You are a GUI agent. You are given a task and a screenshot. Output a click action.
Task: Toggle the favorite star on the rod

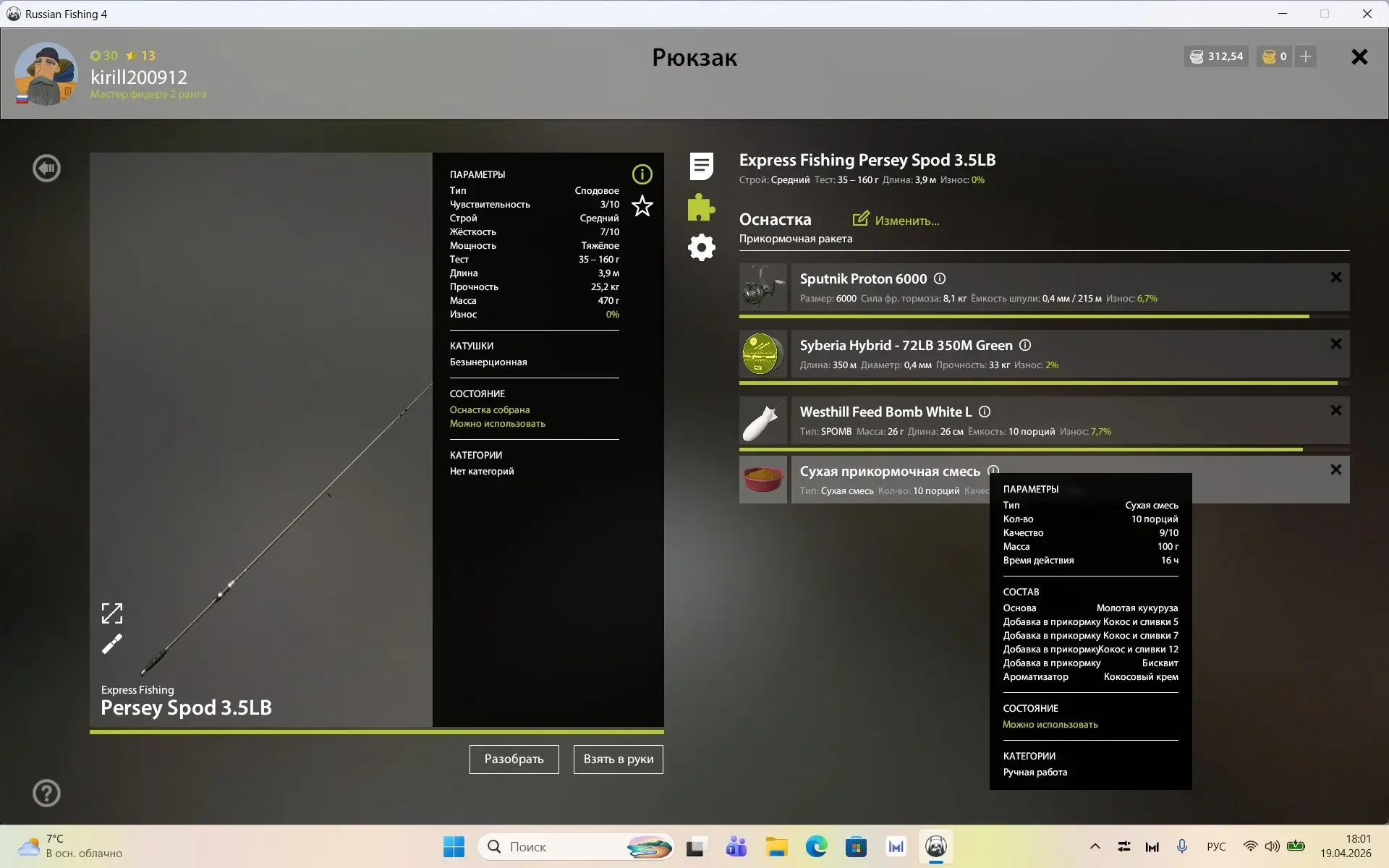tap(642, 207)
